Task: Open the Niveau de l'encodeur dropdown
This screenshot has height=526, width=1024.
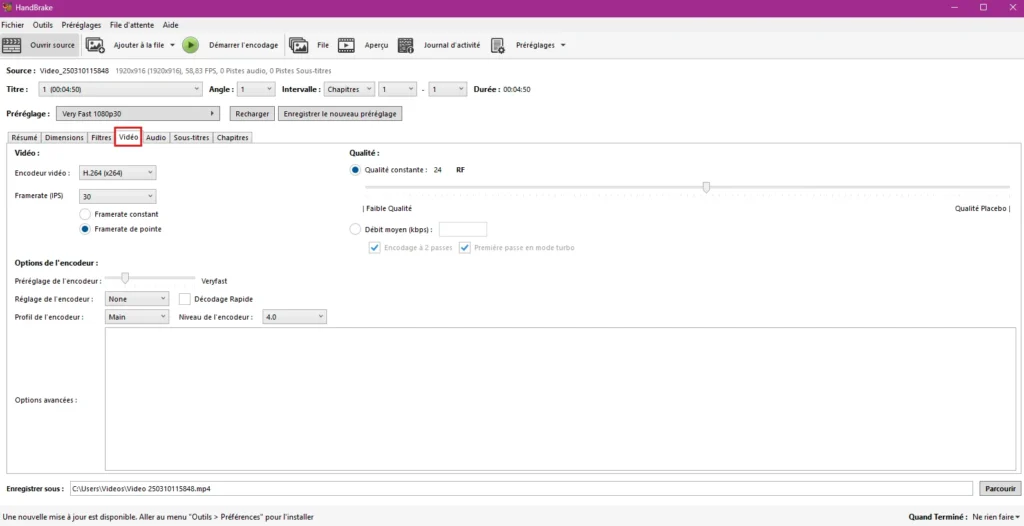Action: pyautogui.click(x=294, y=317)
